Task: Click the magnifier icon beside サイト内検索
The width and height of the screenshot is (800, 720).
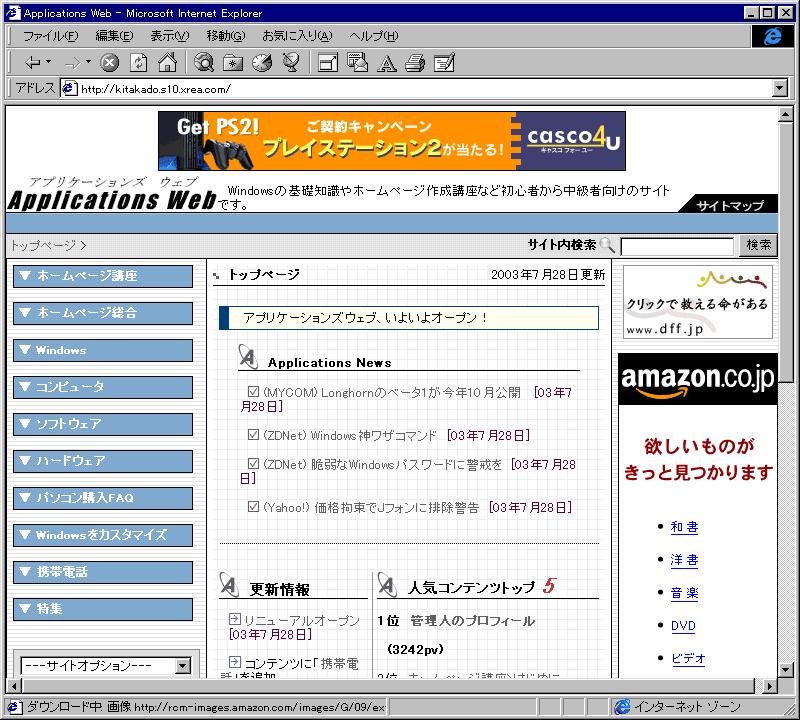Action: pos(607,245)
